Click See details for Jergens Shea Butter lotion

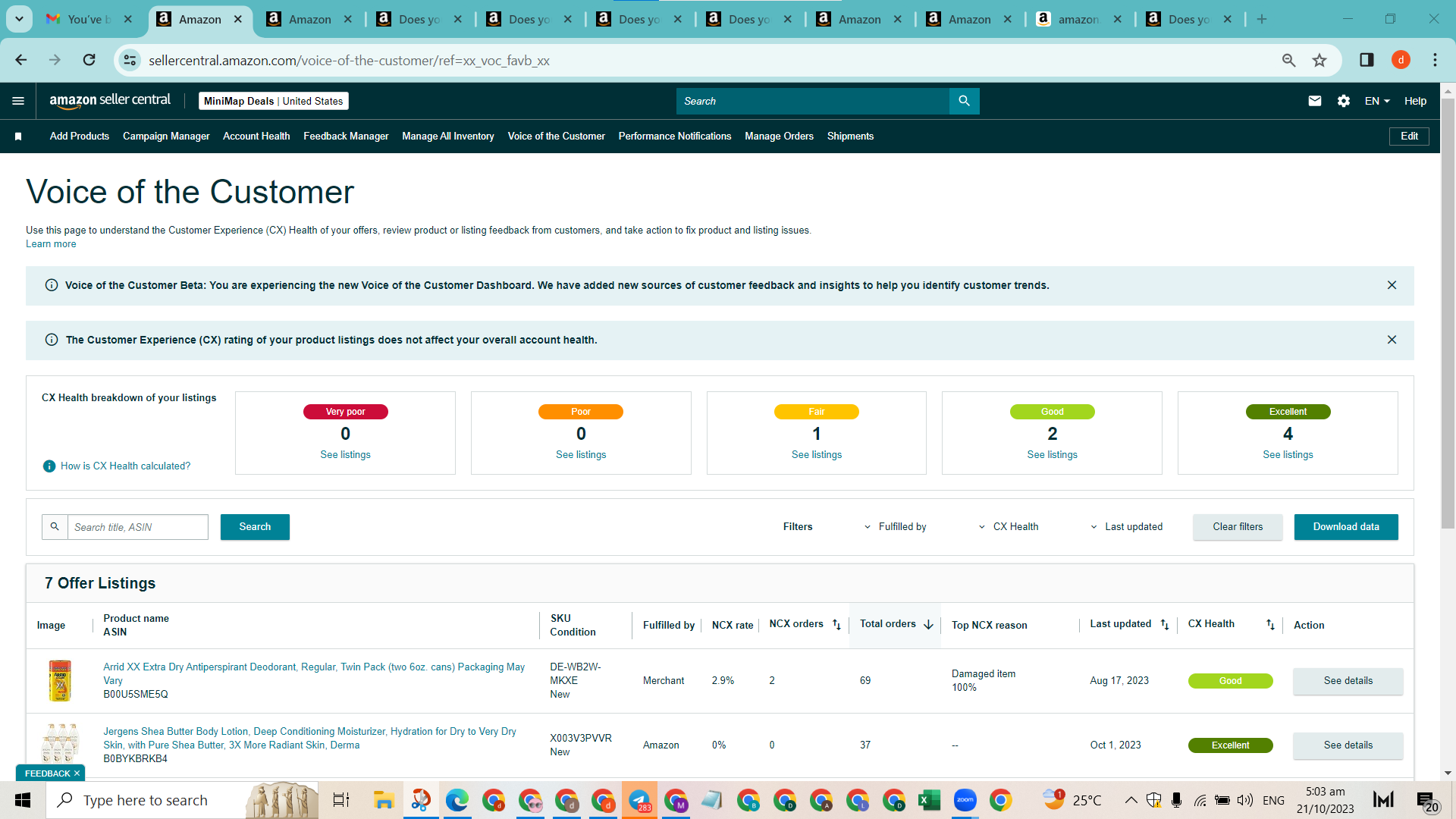pos(1348,745)
